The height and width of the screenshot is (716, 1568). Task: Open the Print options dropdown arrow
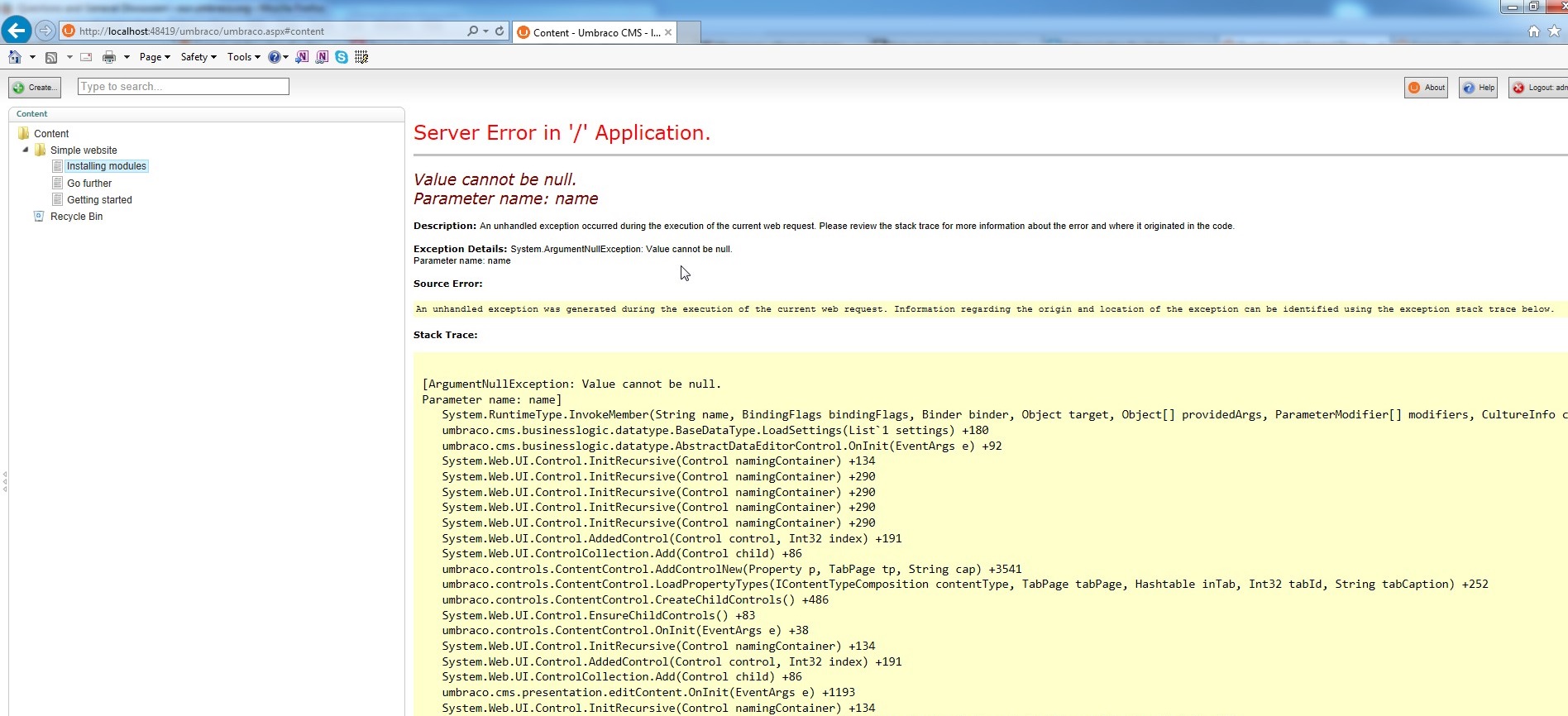click(x=127, y=57)
